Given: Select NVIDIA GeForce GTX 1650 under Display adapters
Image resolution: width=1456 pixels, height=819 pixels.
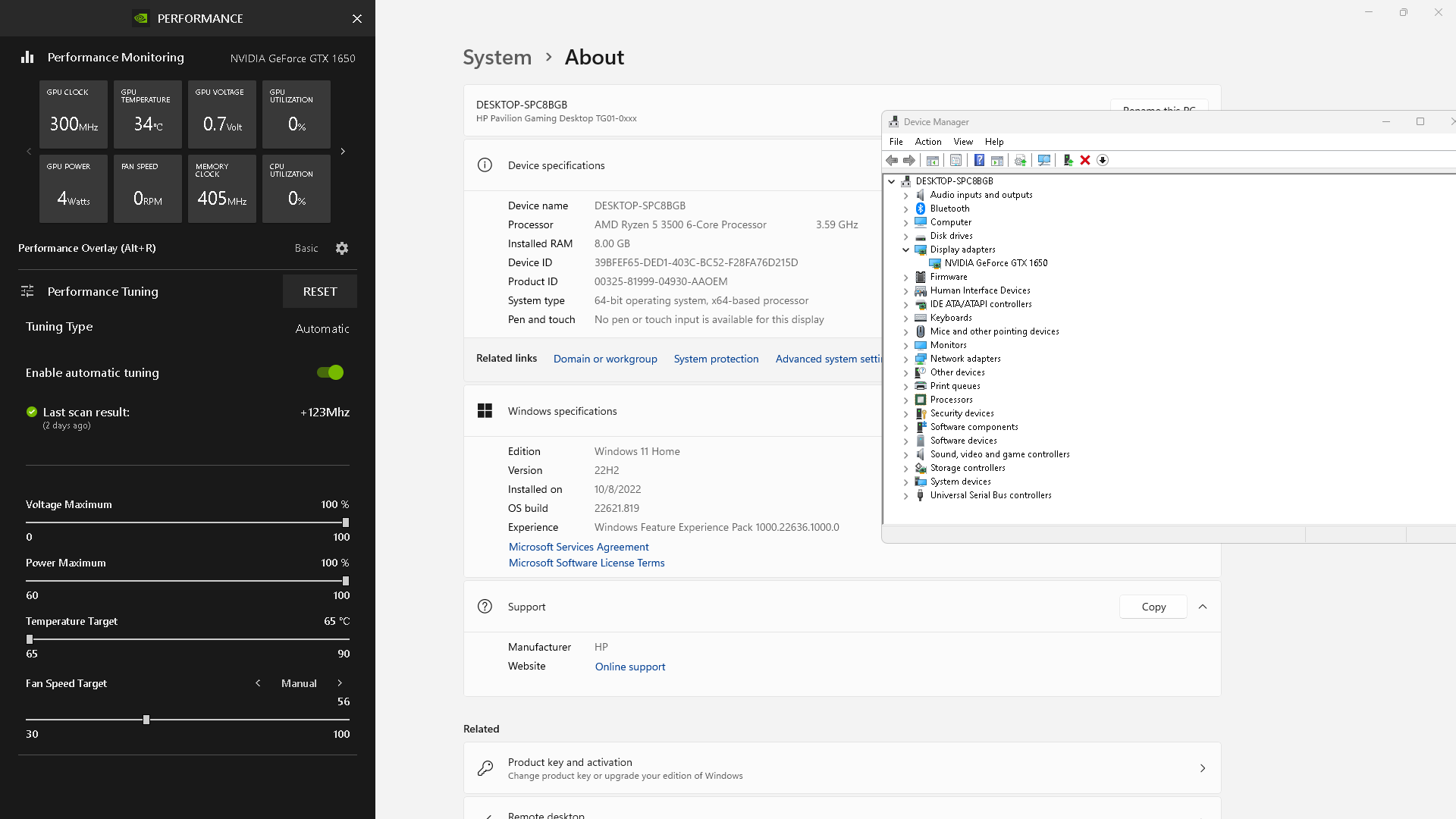Looking at the screenshot, I should click(994, 263).
